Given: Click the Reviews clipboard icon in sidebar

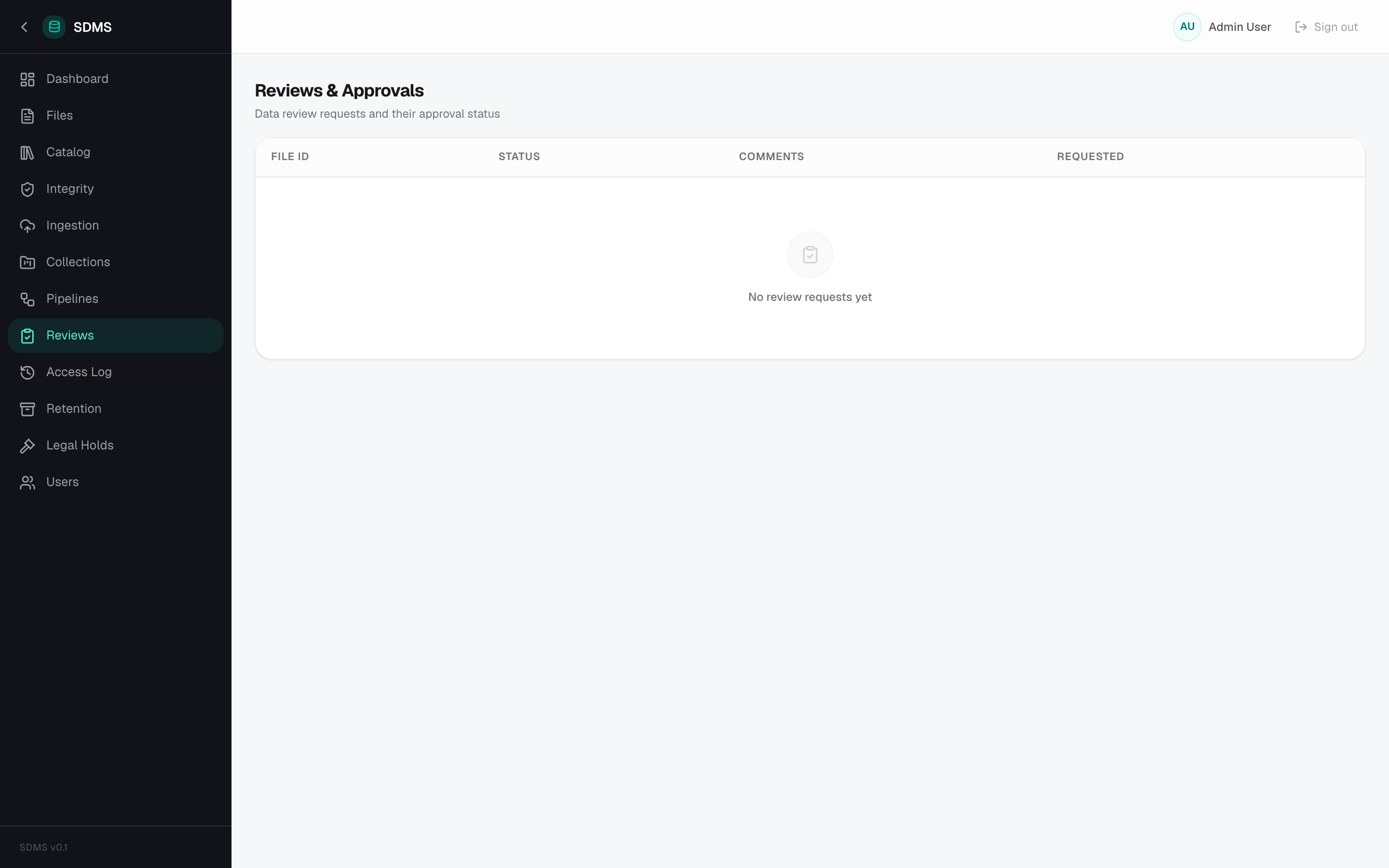Looking at the screenshot, I should pyautogui.click(x=27, y=336).
